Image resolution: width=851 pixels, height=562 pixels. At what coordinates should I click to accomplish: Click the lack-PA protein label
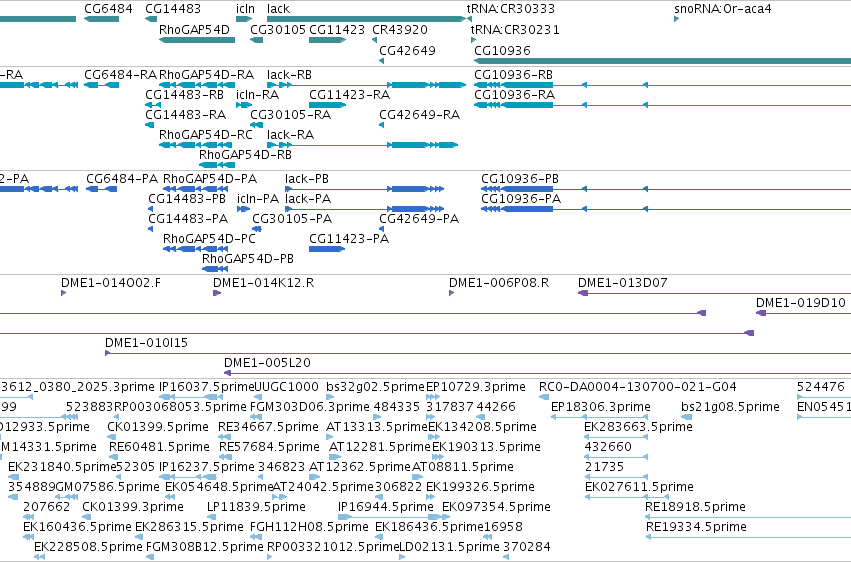(308, 199)
